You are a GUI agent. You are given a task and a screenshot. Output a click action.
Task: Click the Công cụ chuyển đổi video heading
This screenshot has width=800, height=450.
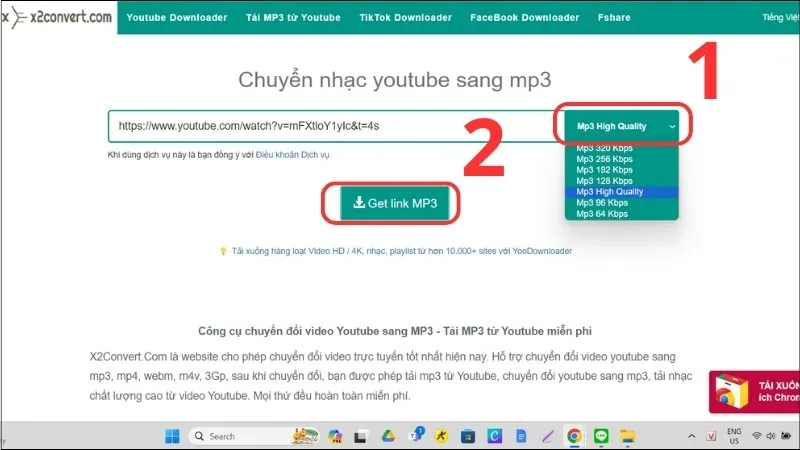395,331
